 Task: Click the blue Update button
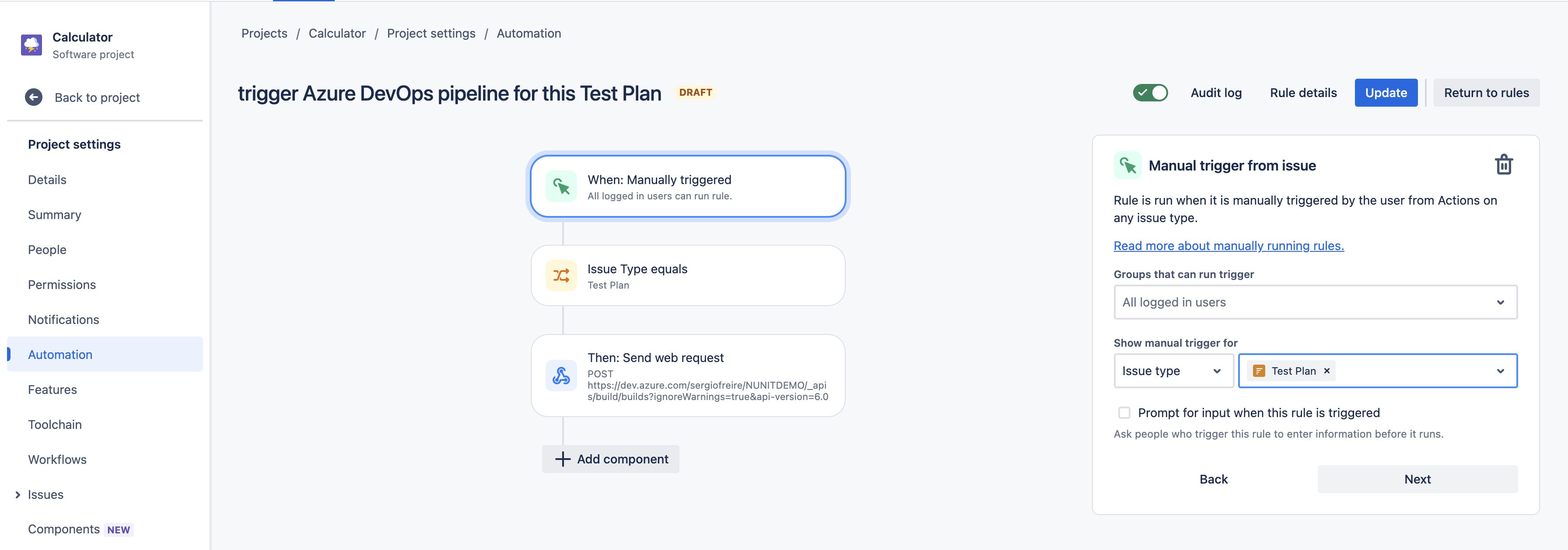1386,93
